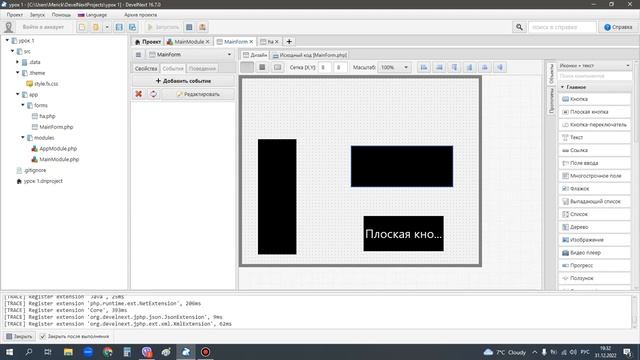640x360 pixels.
Task: Focus the grid X value field
Action: pyautogui.click(x=324, y=67)
